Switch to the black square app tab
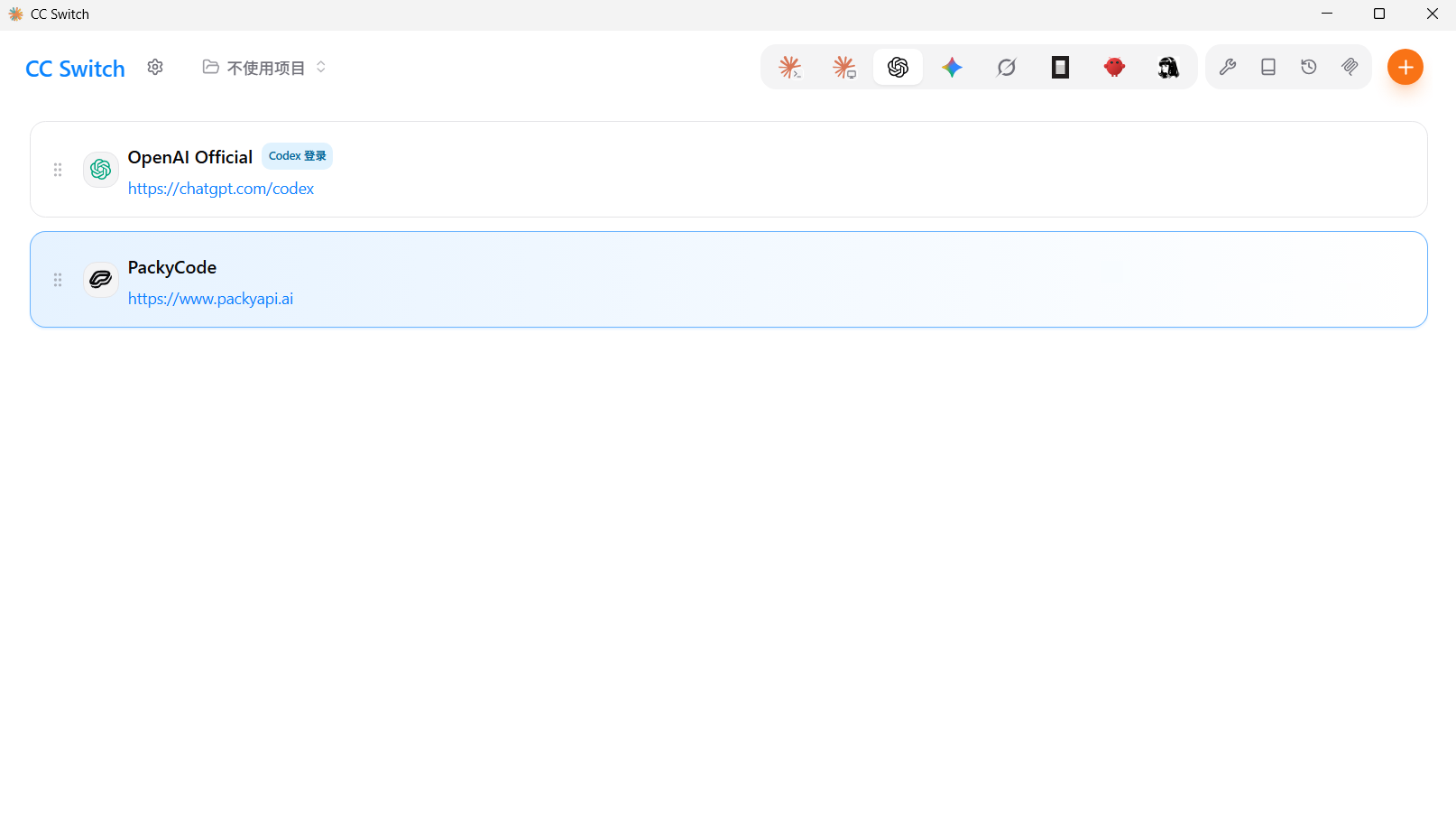 (1060, 67)
